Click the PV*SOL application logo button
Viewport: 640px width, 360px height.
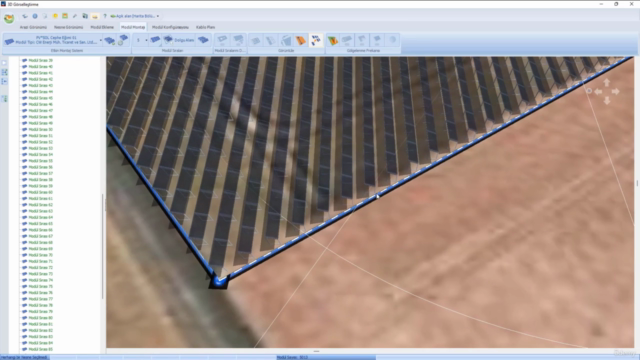click(x=9, y=18)
